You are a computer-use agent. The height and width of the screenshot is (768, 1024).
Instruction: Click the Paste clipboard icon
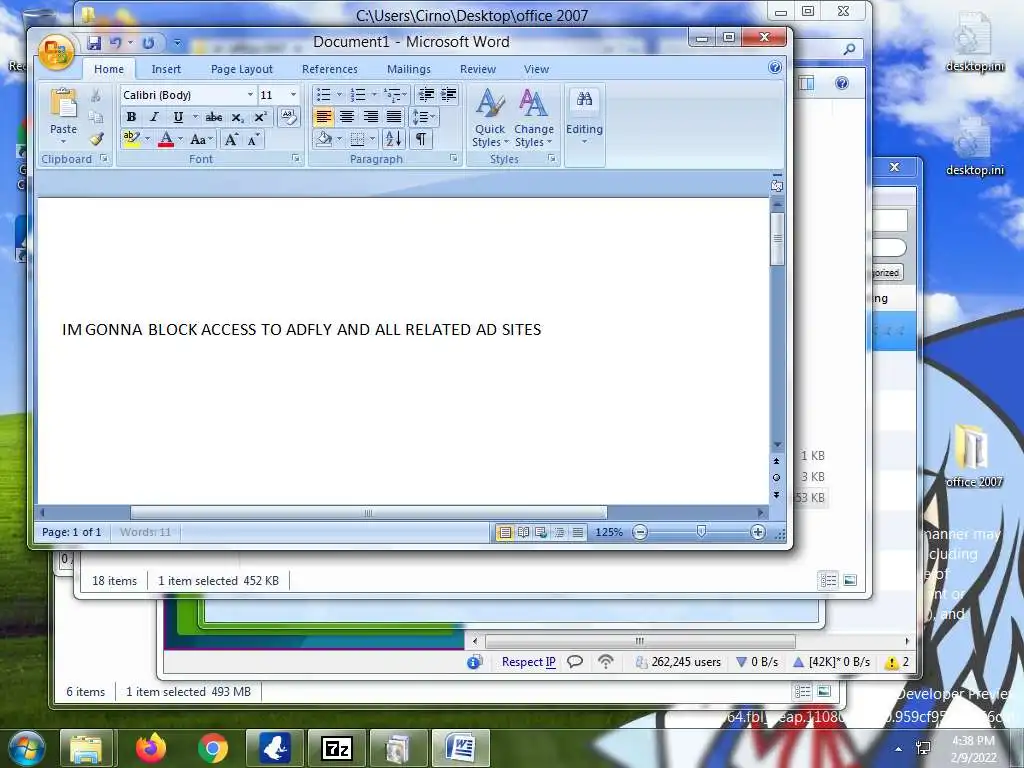tap(63, 103)
